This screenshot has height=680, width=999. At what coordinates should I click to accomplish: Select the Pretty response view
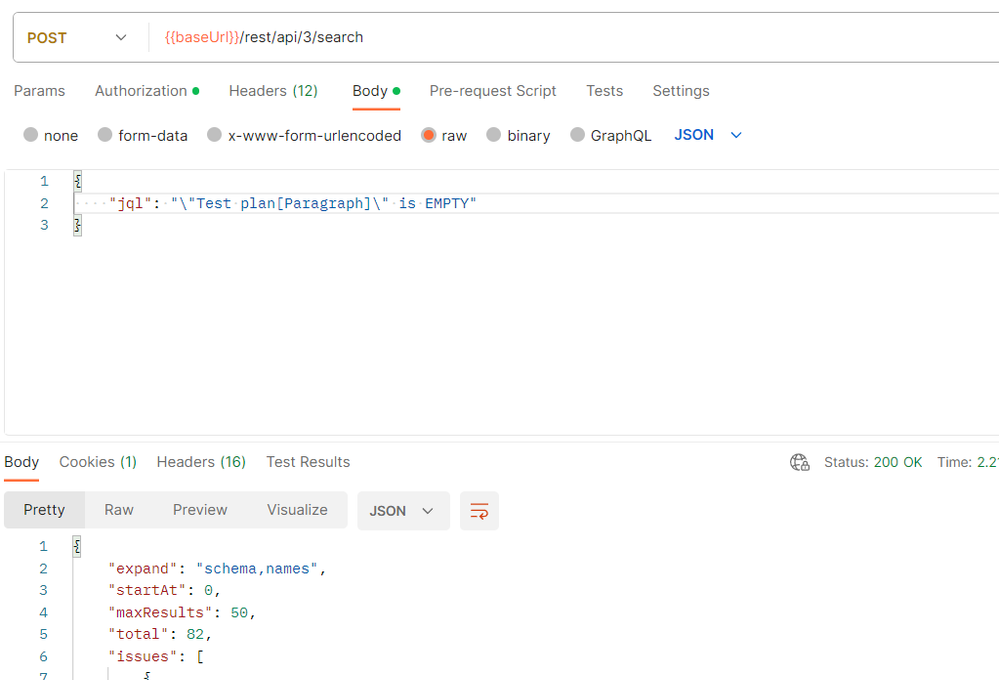tap(44, 510)
